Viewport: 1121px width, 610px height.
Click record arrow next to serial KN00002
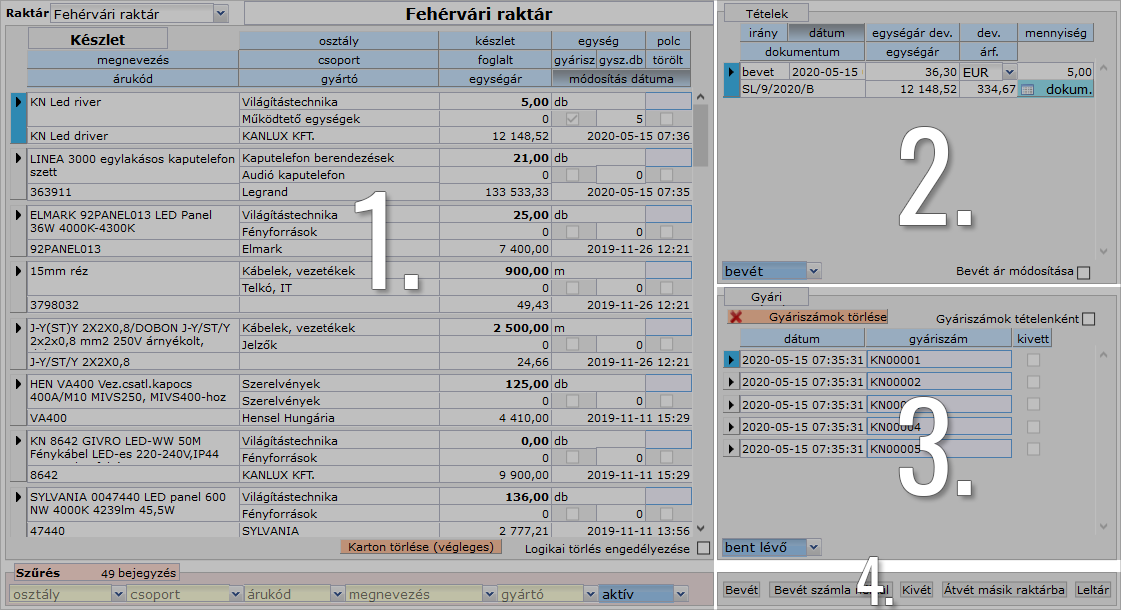click(x=731, y=382)
